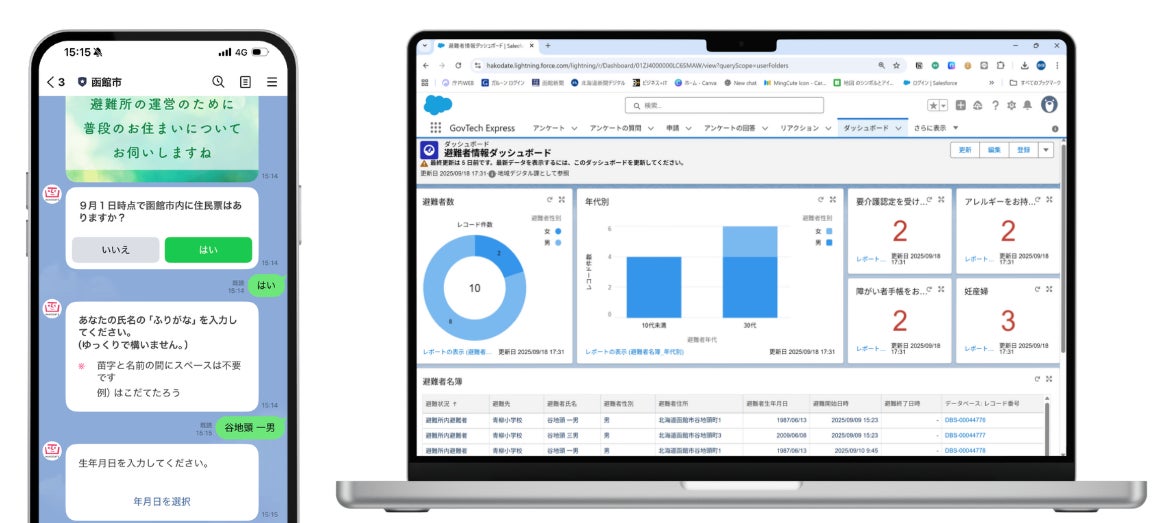Expand the 年代別 widget to full view
1172x523 pixels.
[x=833, y=199]
